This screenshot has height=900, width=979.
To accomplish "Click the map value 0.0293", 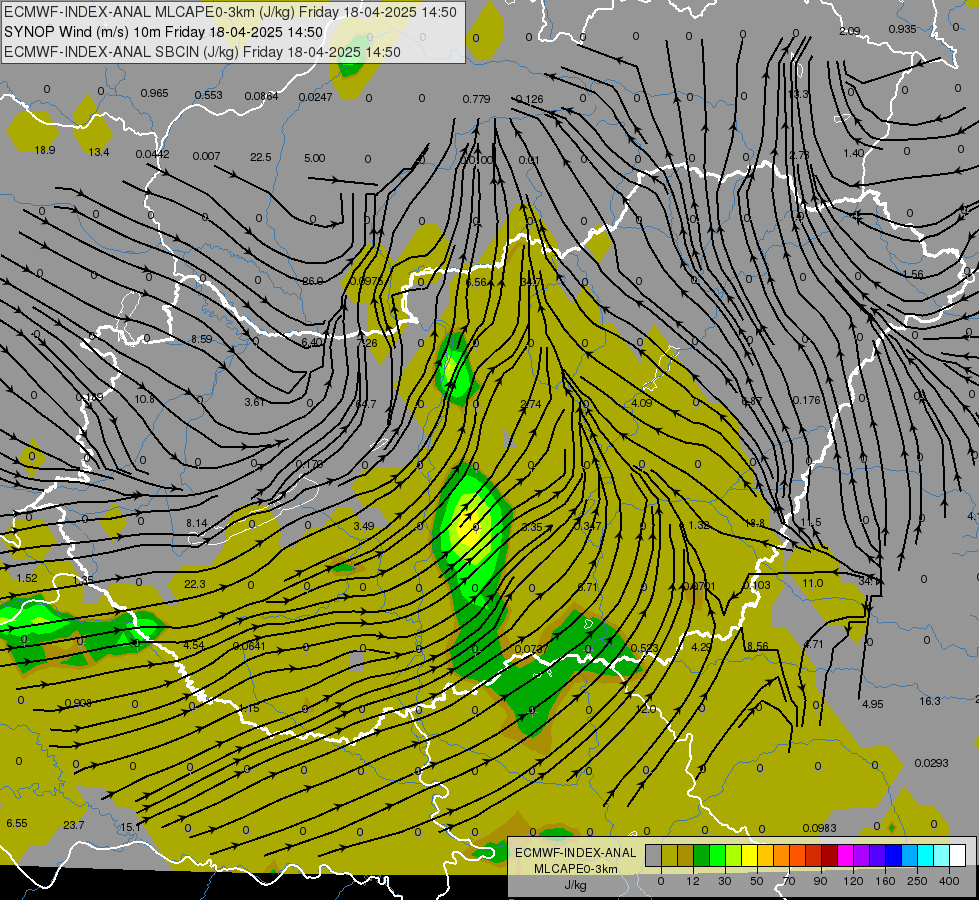I will point(932,763).
